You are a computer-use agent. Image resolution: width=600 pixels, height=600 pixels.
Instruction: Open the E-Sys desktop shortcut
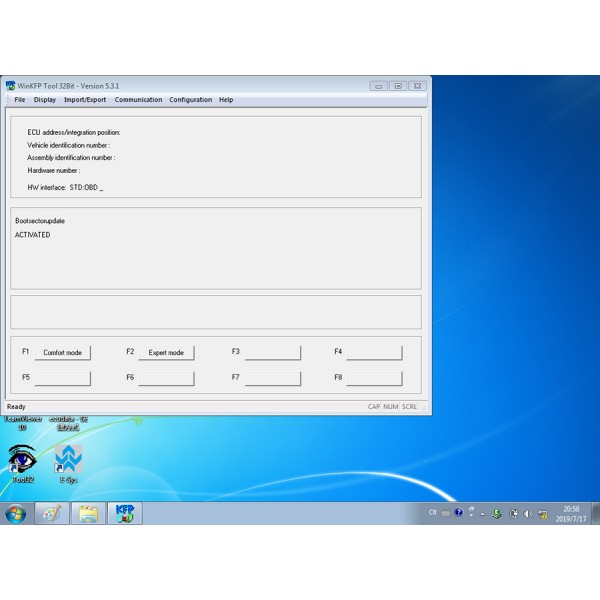click(x=68, y=463)
